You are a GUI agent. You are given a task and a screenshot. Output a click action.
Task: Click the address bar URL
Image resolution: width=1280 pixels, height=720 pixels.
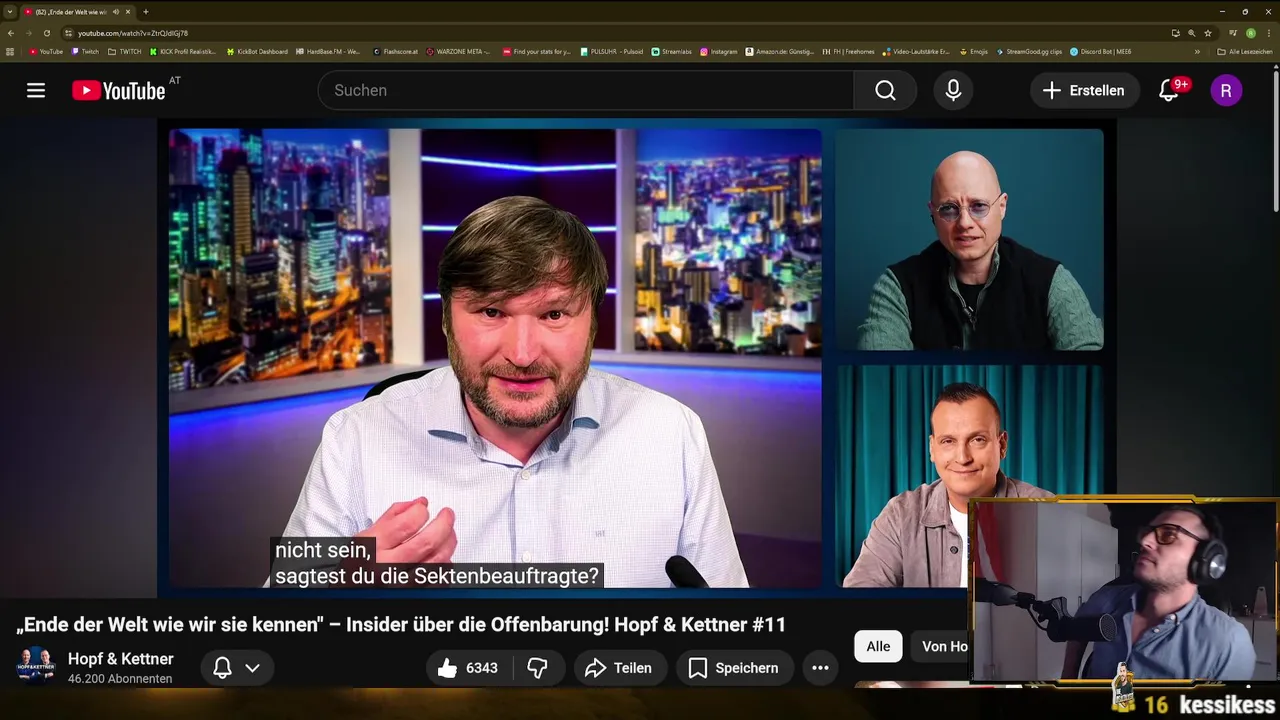(133, 33)
